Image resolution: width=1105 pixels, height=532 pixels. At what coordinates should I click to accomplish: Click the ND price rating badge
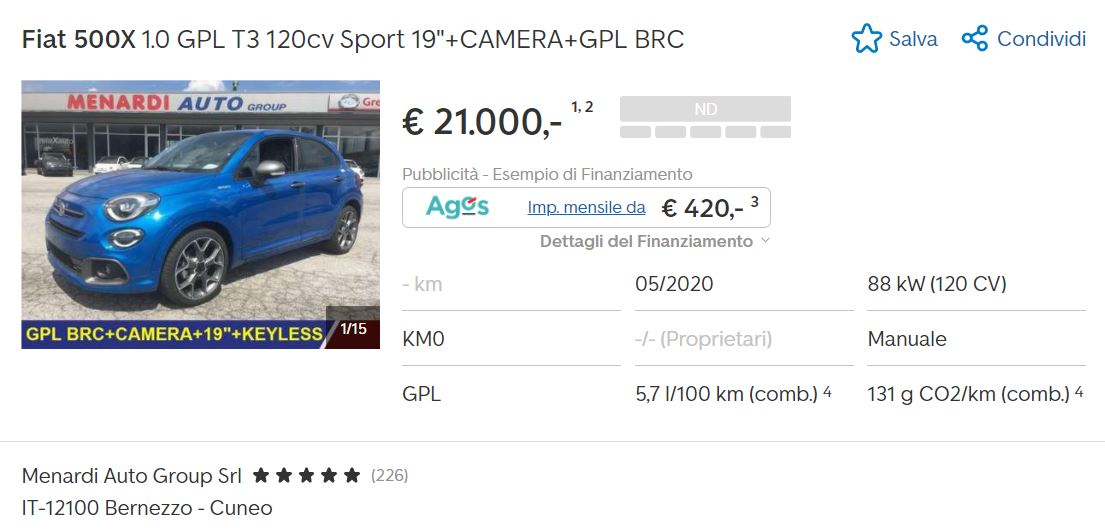(705, 109)
